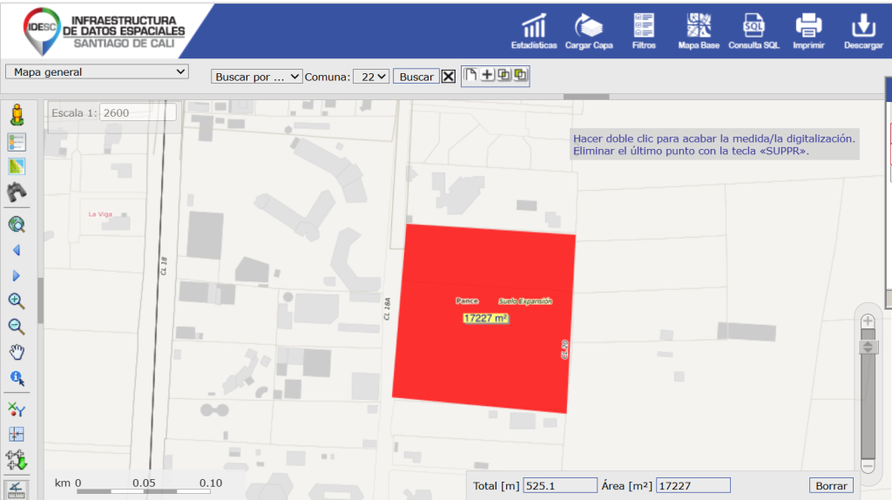Click the map zoom slider handle
This screenshot has width=892, height=500.
coord(868,346)
